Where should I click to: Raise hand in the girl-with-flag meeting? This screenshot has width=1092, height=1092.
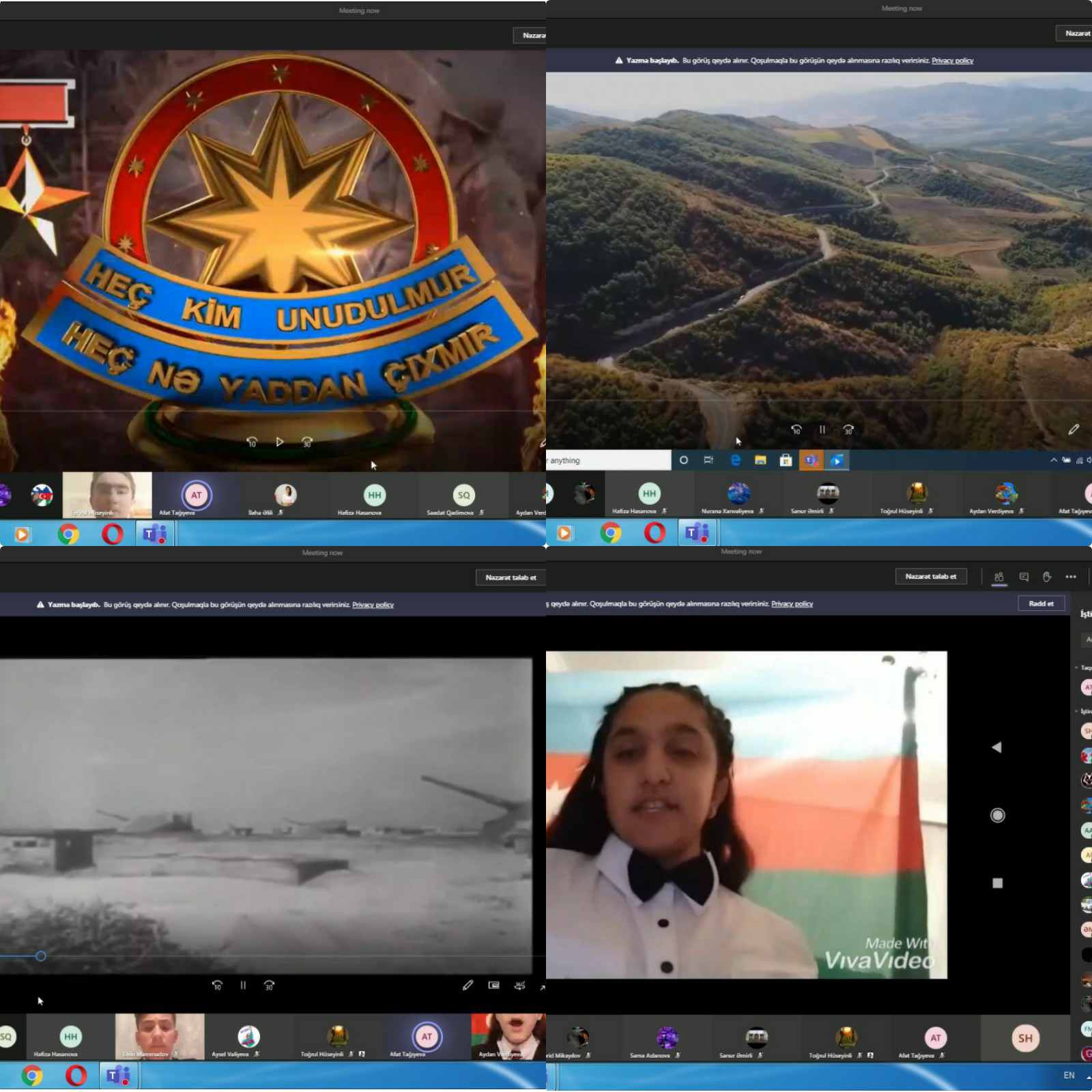click(x=1047, y=577)
